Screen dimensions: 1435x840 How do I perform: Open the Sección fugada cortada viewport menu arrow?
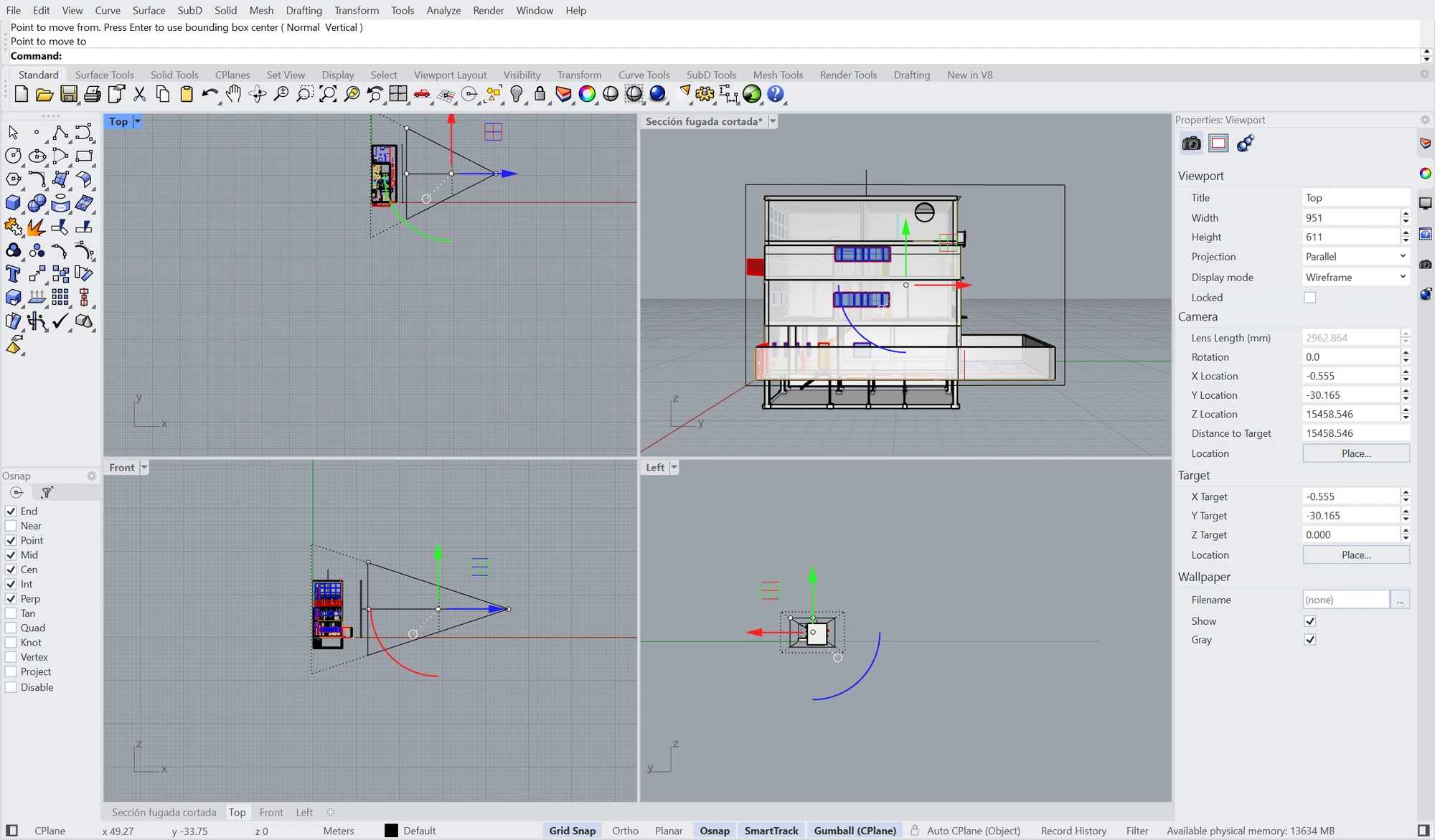point(773,121)
